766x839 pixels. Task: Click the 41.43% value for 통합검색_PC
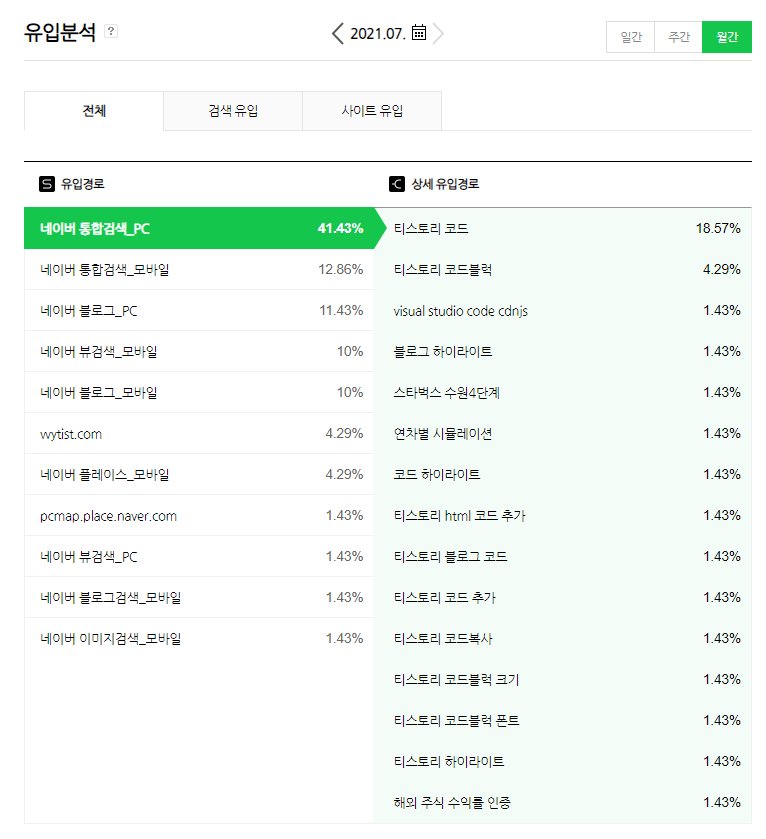(340, 228)
